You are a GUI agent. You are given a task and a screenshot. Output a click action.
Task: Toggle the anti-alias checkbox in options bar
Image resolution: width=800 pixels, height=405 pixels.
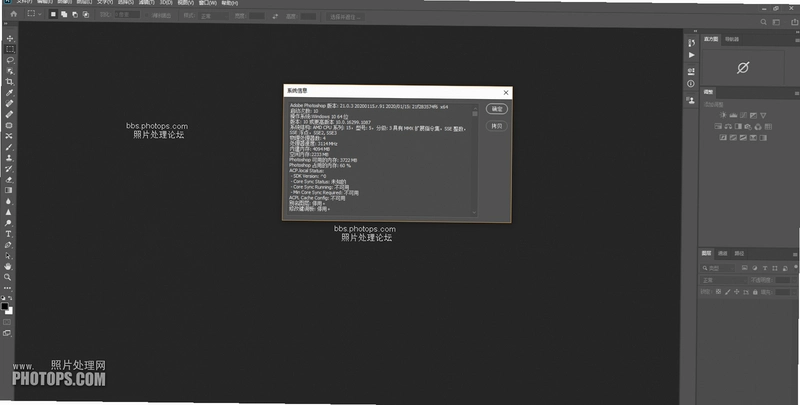[x=147, y=16]
